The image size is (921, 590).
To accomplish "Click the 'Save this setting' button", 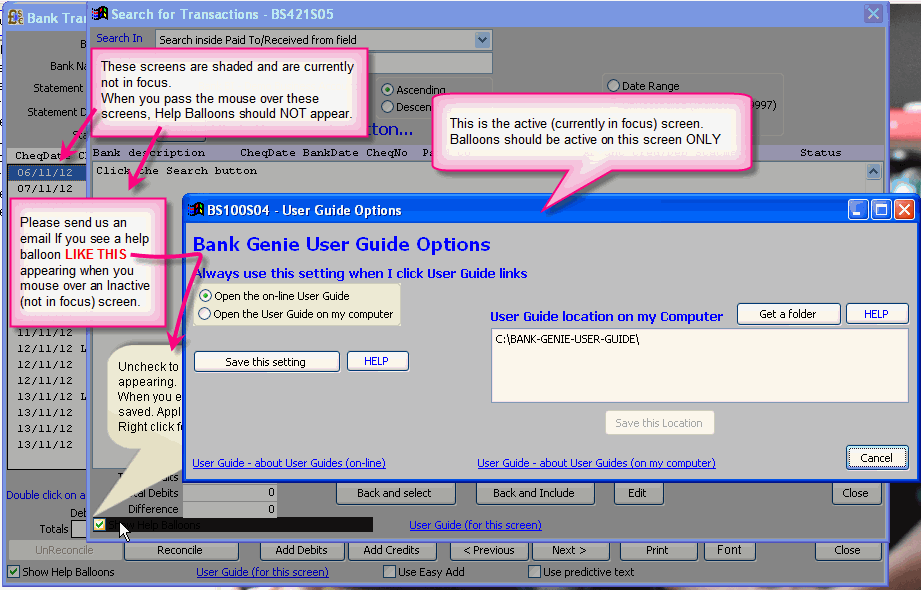I will coord(267,362).
